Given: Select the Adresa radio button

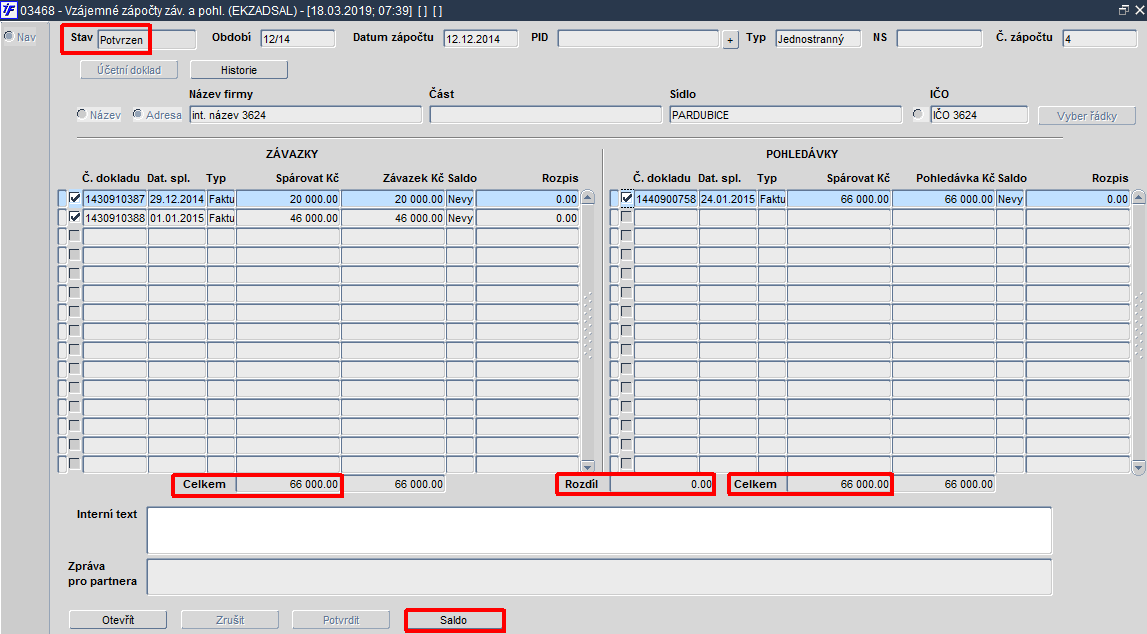Looking at the screenshot, I should 137,115.
